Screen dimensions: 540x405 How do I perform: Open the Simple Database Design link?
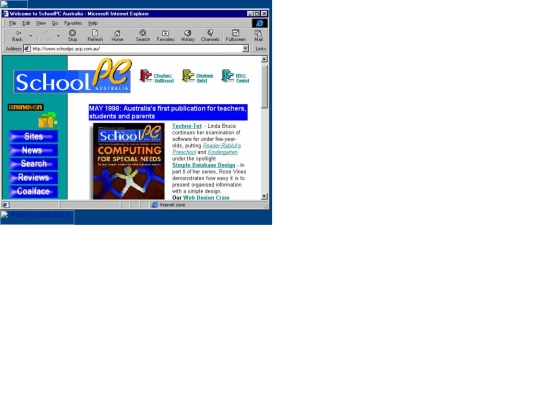click(x=204, y=165)
